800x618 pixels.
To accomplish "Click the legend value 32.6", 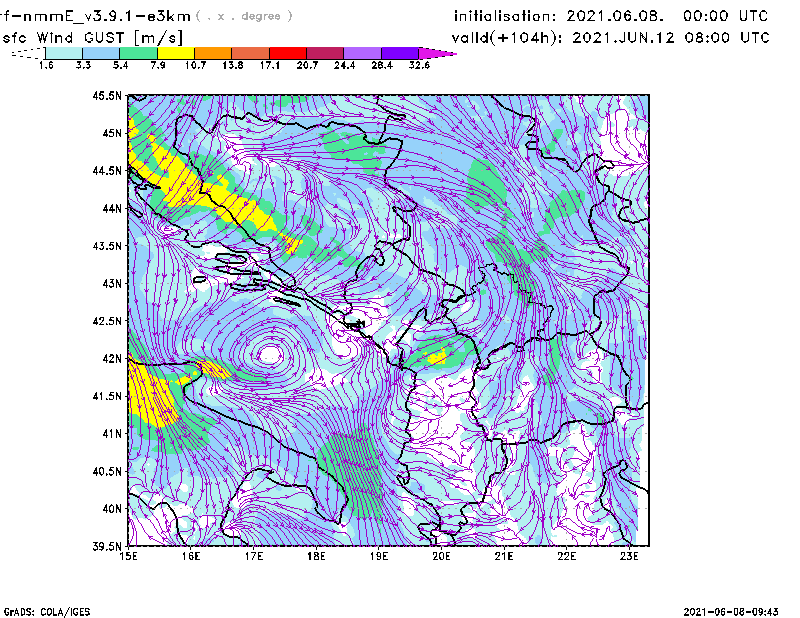I will click(x=419, y=65).
